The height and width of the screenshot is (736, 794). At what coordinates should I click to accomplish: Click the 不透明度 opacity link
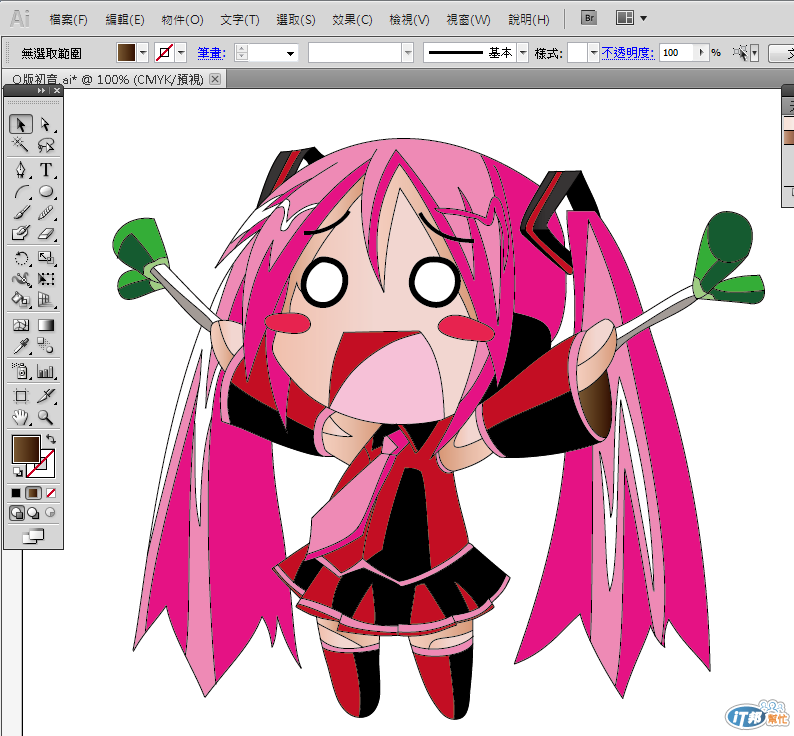[x=628, y=53]
